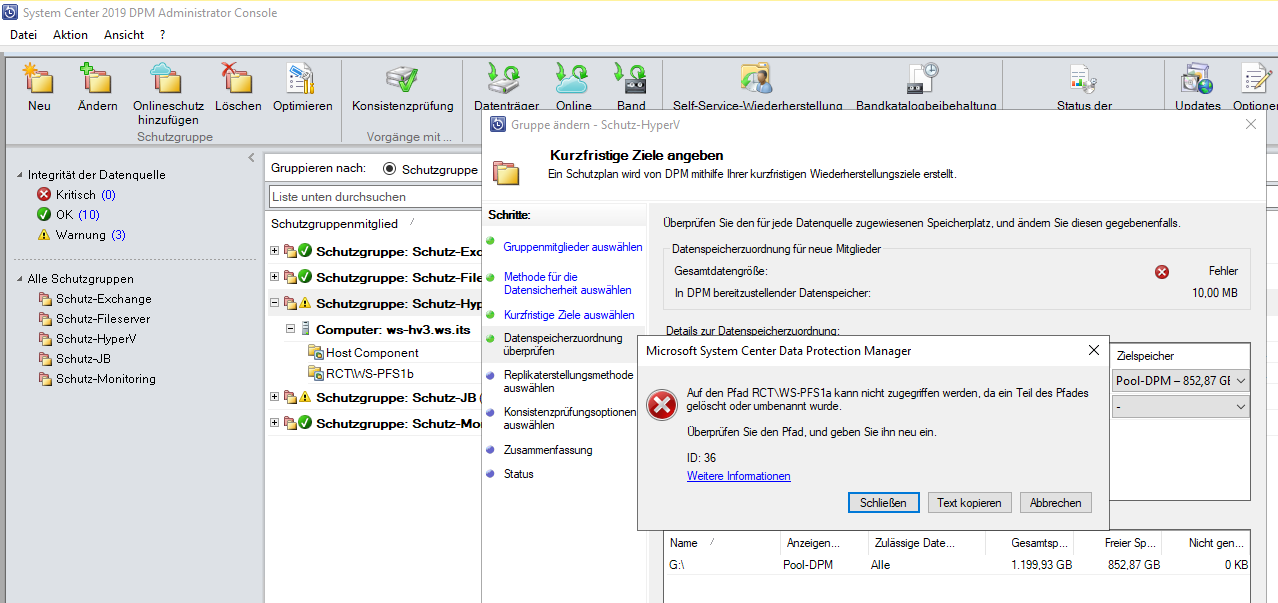Expand Schutzgruppe Schutz-Monitoring row
The image size is (1278, 603).
click(275, 423)
